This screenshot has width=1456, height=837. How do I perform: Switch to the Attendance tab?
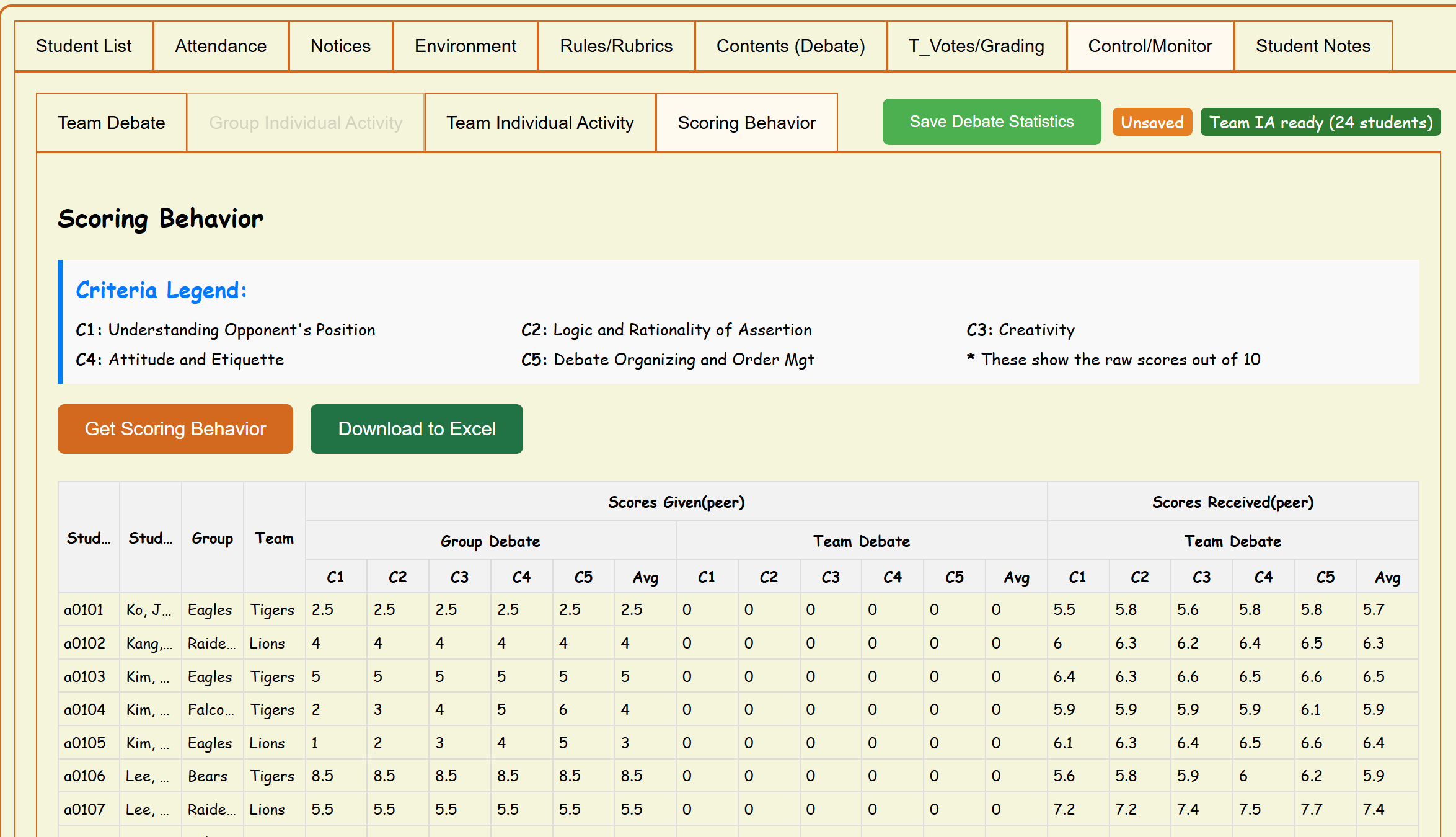click(x=221, y=46)
